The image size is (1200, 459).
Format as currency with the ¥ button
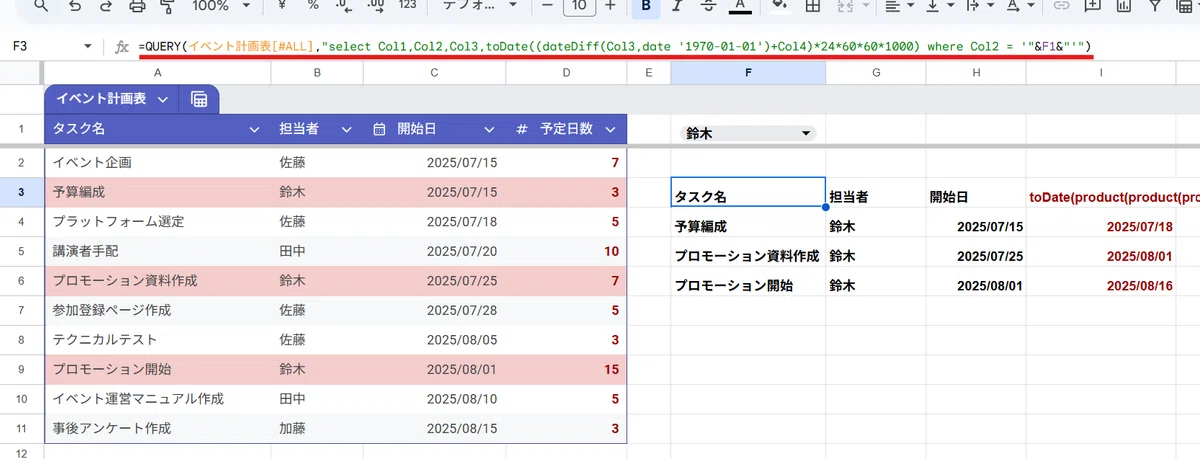282,5
